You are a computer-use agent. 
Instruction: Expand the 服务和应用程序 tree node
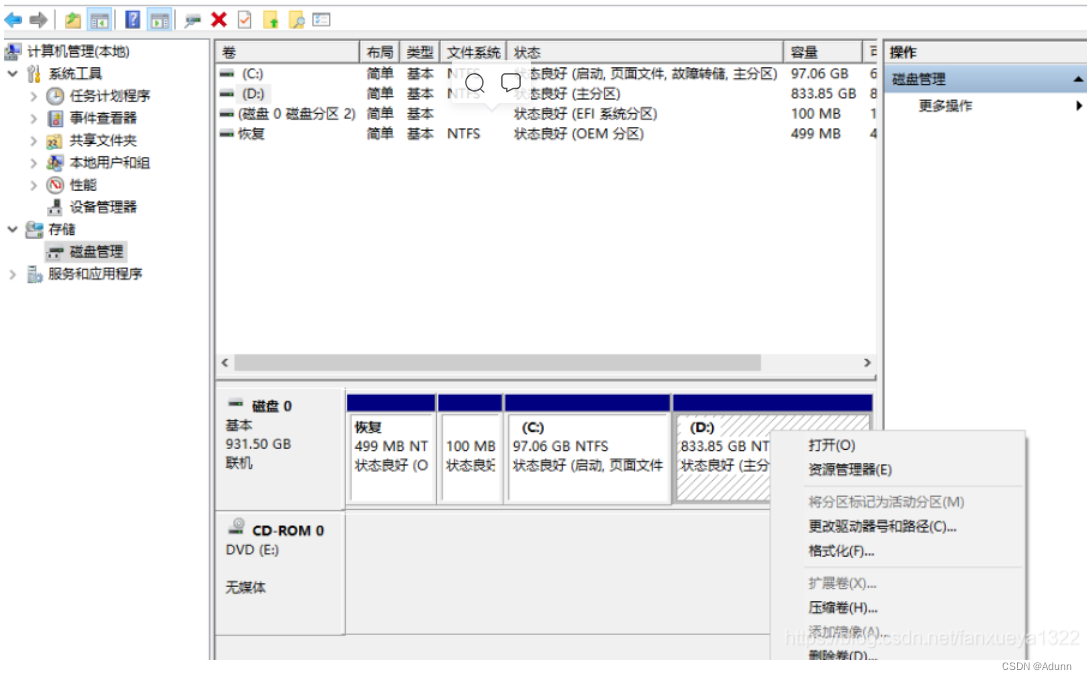point(12,274)
